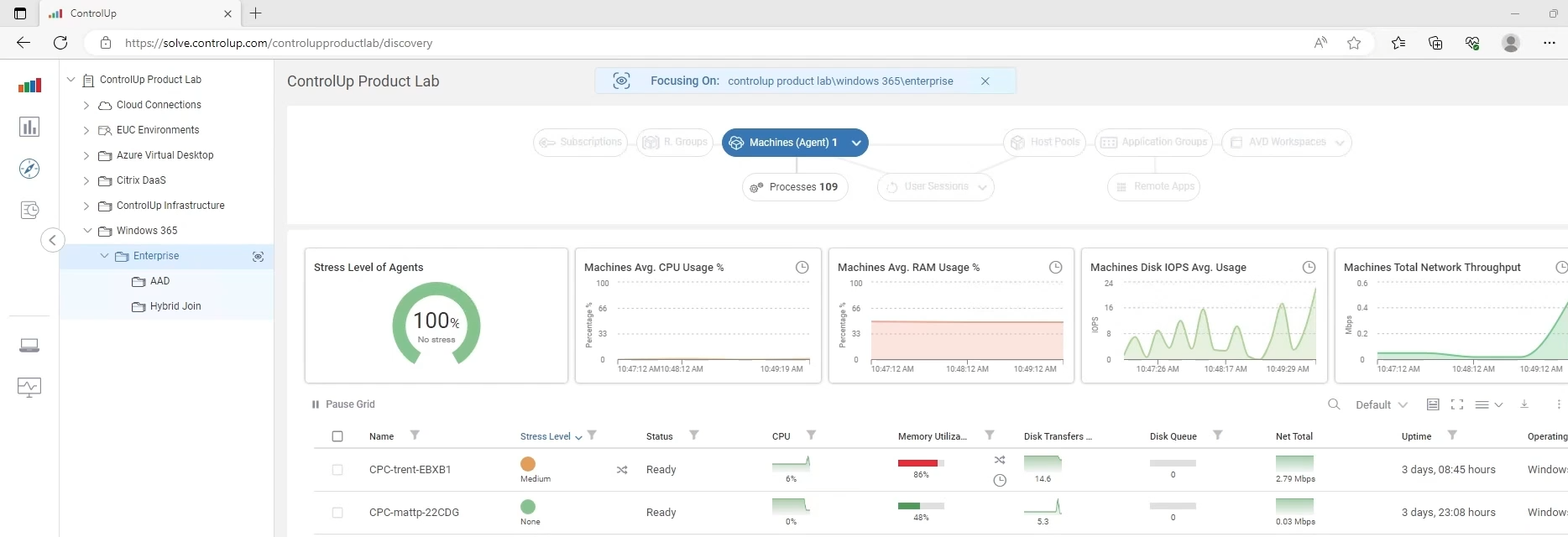Open the monitor pulse sidebar icon
This screenshot has width=1568, height=537.
[29, 387]
